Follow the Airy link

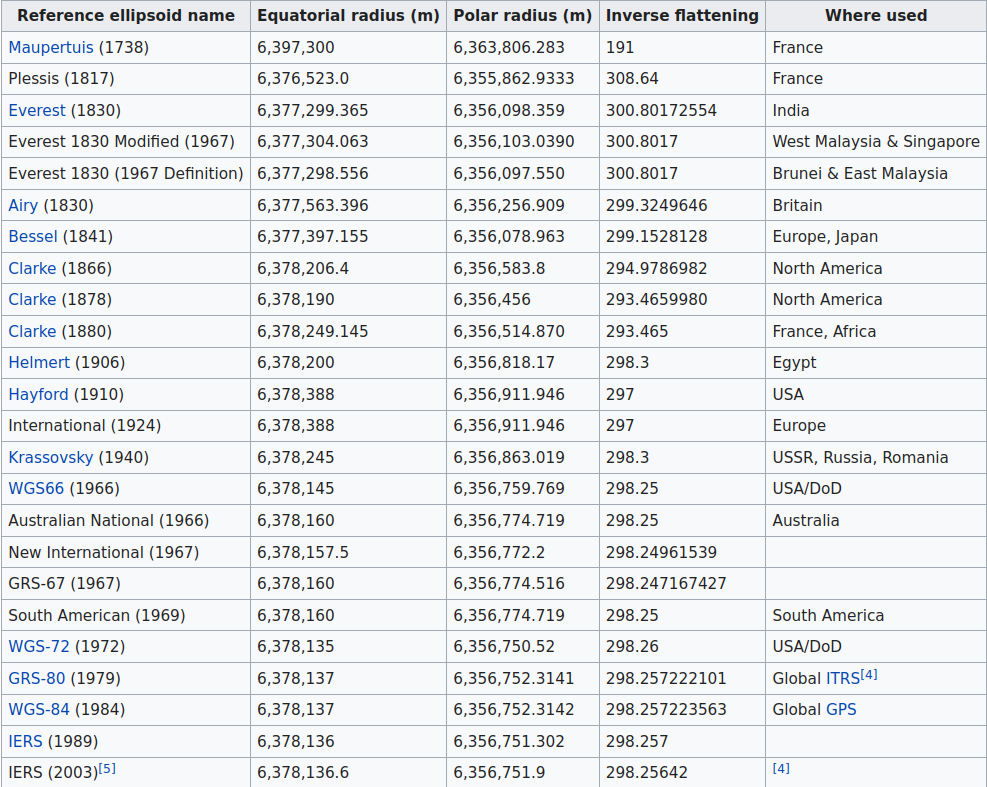point(23,206)
